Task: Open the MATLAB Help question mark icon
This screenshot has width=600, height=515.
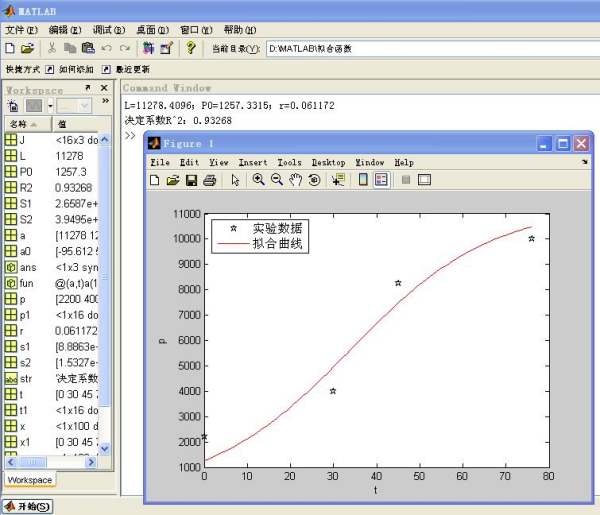Action: click(190, 48)
